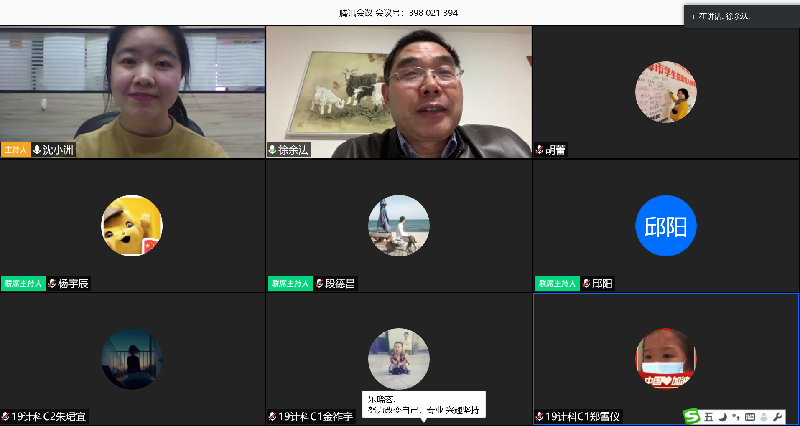Screen dimensions: 800x426
Task: Select the Pikachu avatar of 杨宇辰
Action: (132, 225)
